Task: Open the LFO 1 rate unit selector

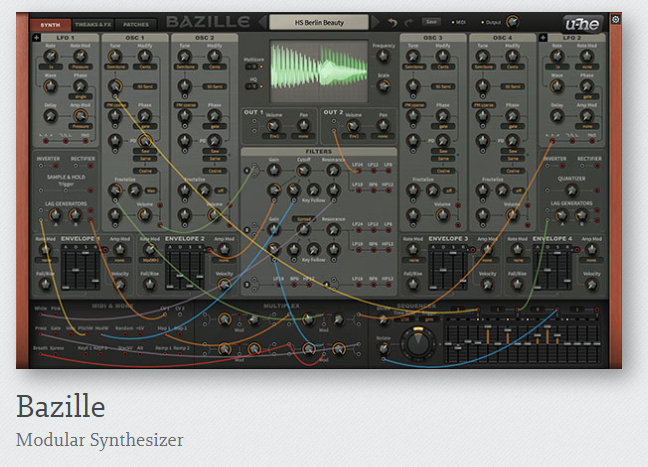Action: click(51, 67)
